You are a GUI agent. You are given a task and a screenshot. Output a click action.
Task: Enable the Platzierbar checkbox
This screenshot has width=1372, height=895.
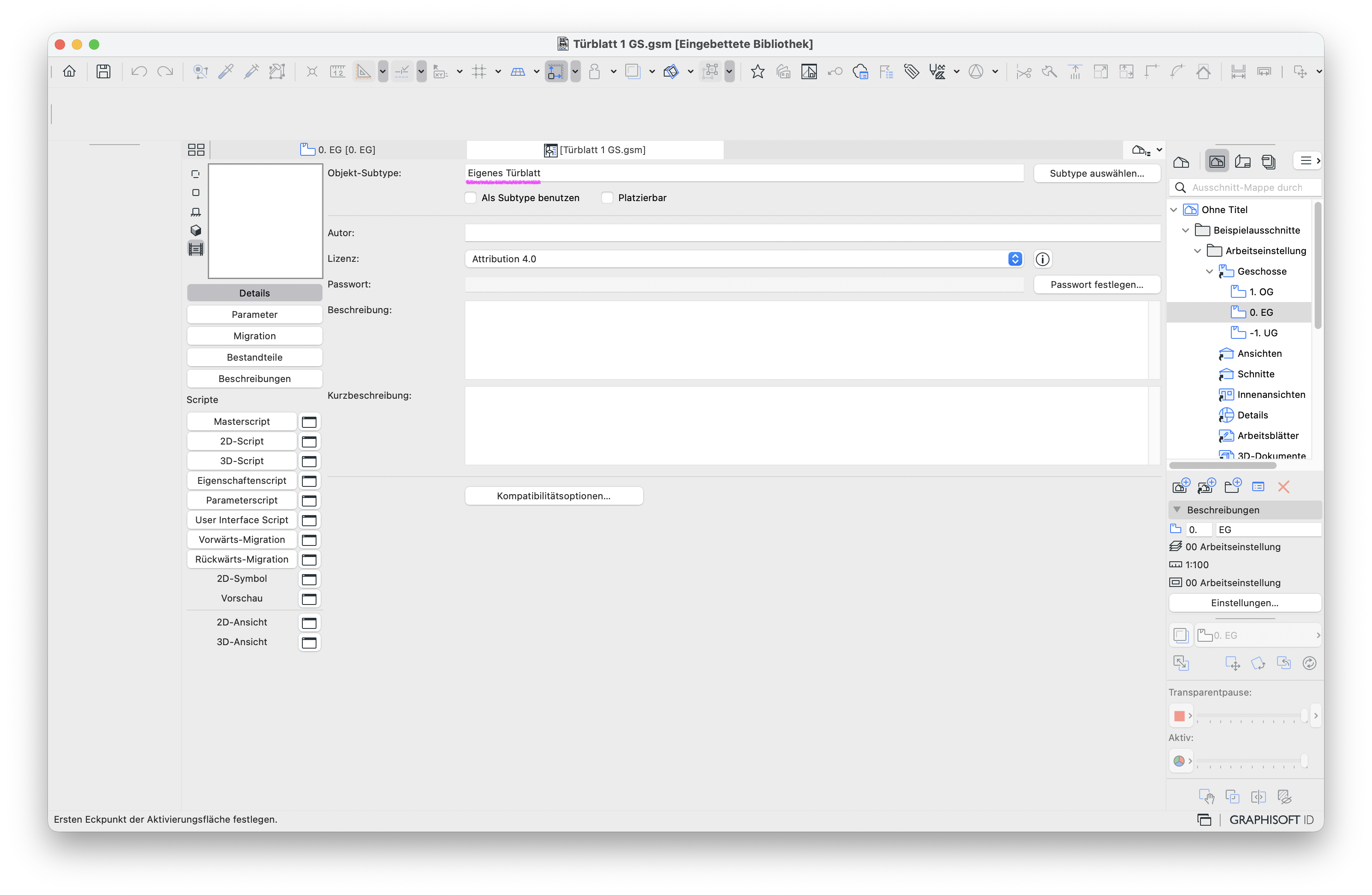(607, 198)
